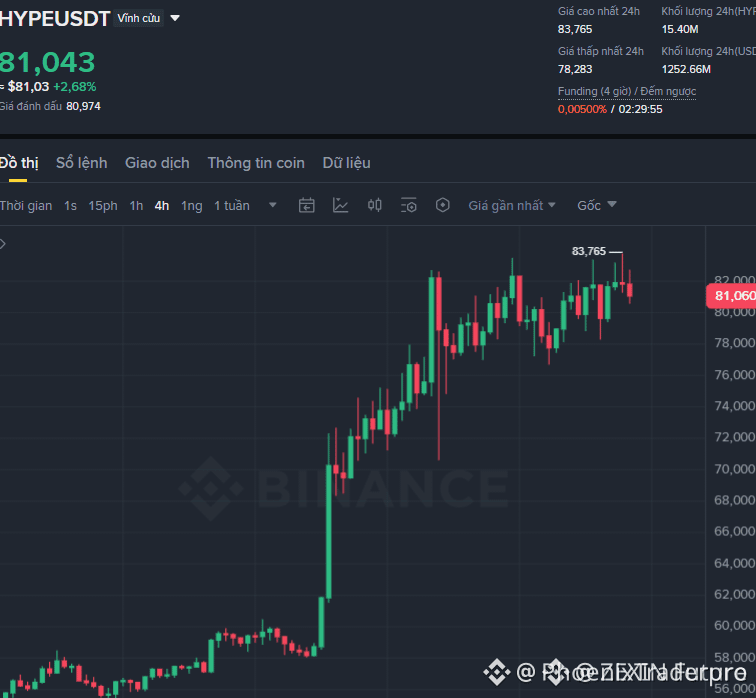The image size is (756, 698).
Task: Click the HYPEUSDT pair title
Action: click(54, 19)
